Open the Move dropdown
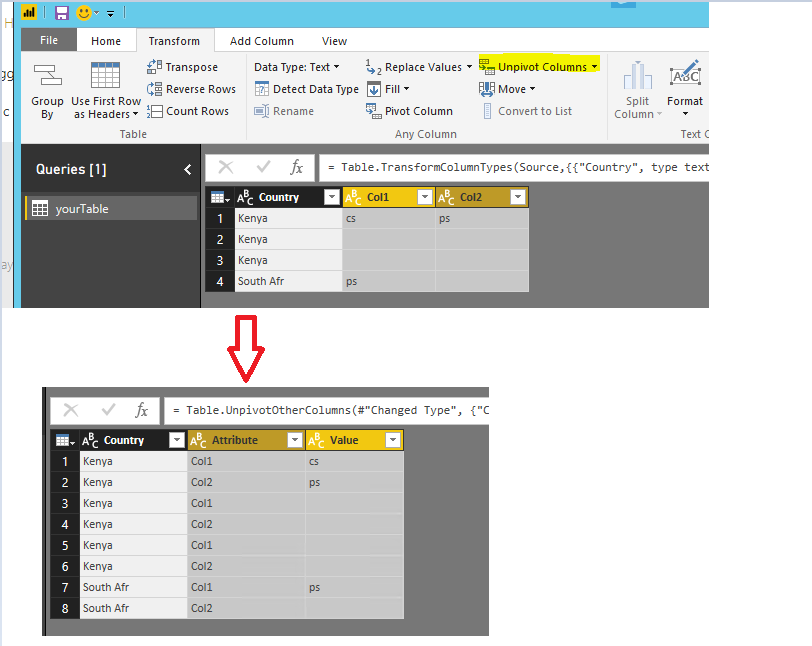This screenshot has width=812, height=646. click(507, 89)
